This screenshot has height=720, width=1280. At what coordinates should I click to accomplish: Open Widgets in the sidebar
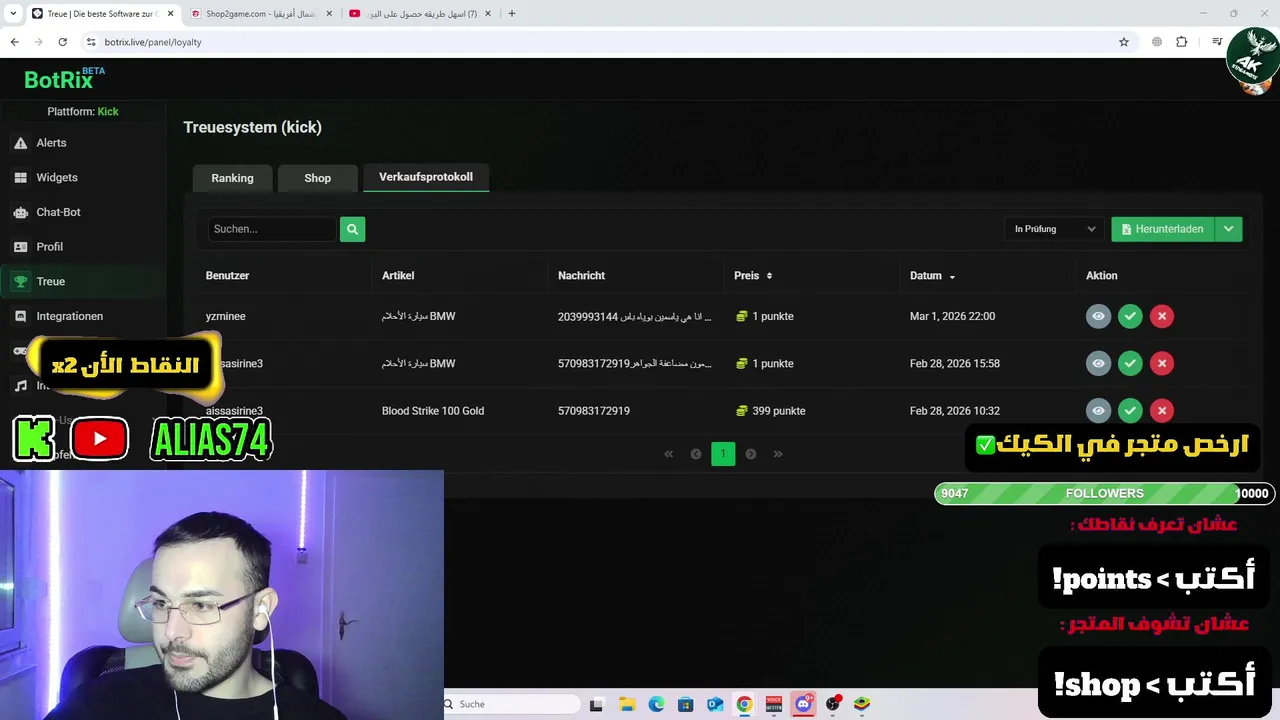tap(57, 177)
